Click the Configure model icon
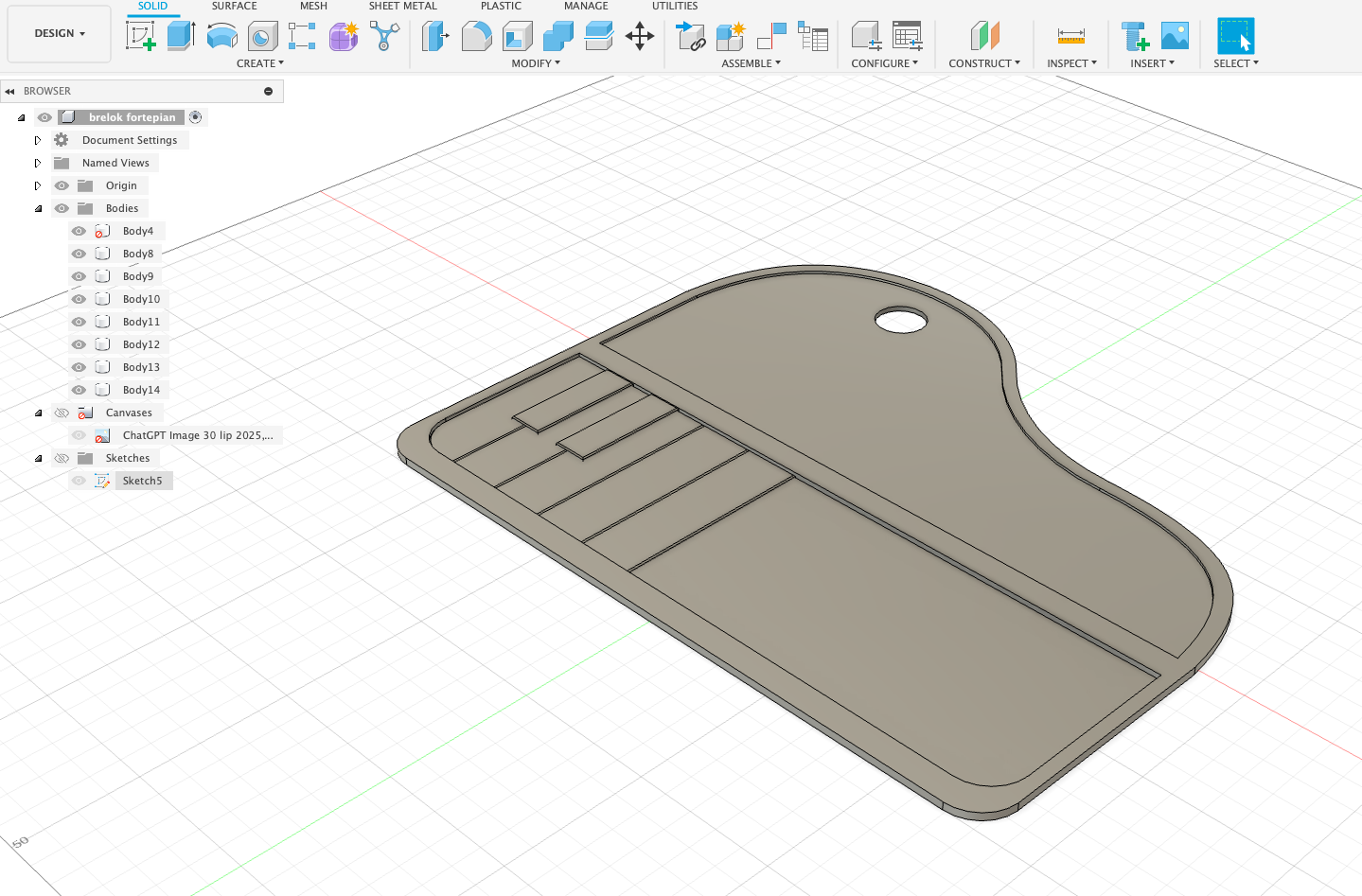 coord(866,36)
